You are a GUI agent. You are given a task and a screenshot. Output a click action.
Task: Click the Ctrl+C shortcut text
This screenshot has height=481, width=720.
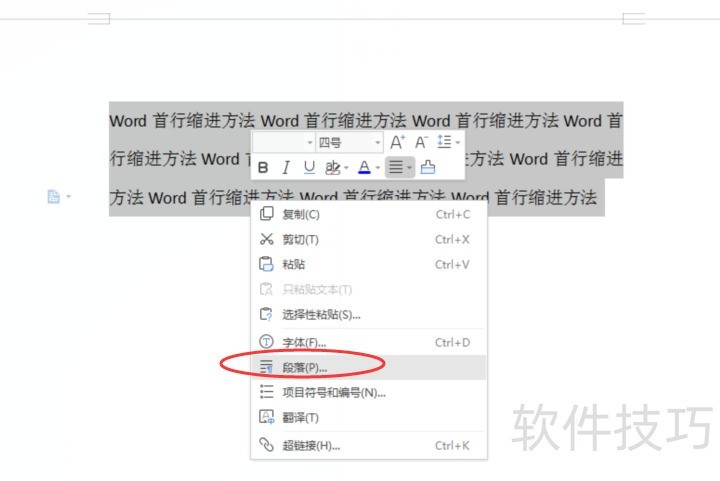453,214
